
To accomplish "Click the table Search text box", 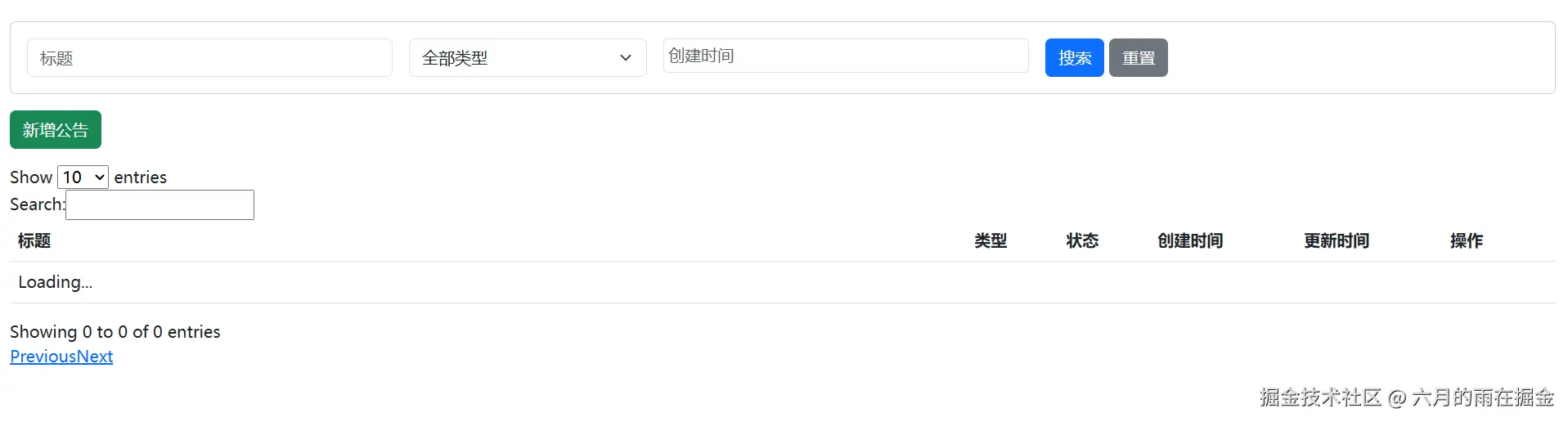I will 159,205.
